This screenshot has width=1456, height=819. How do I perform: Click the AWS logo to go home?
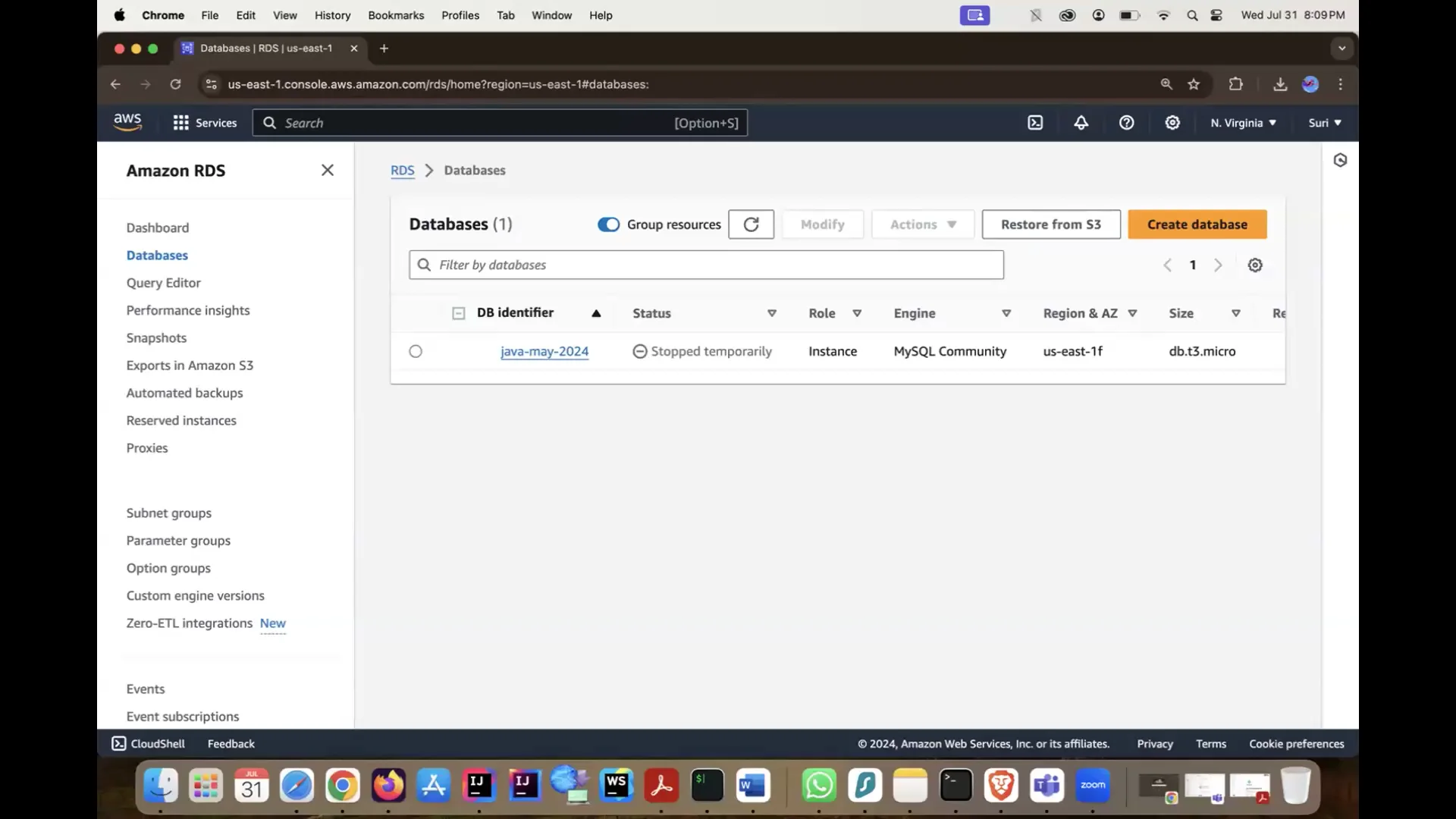point(127,121)
